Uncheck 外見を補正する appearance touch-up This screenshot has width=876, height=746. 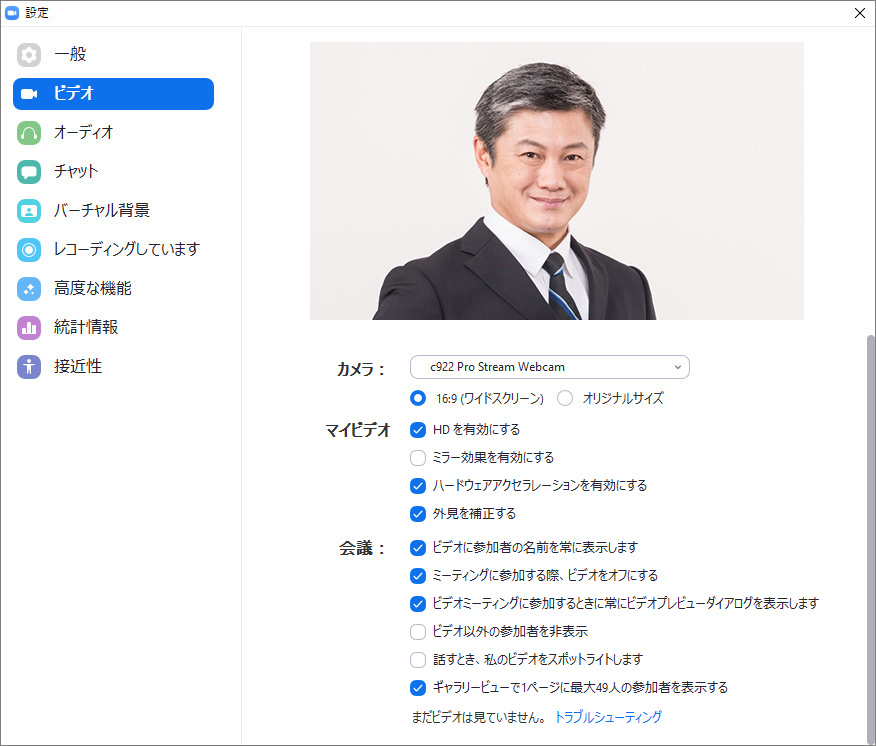(418, 514)
